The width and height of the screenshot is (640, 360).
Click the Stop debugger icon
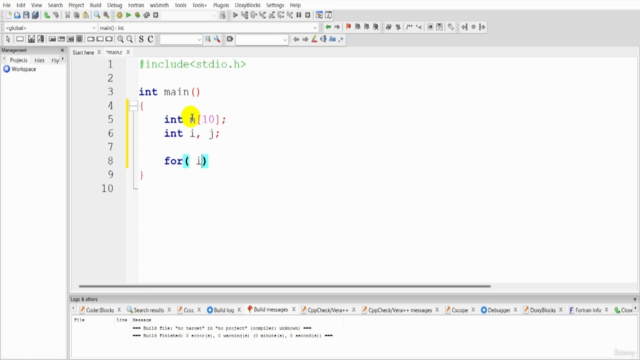[x=308, y=16]
